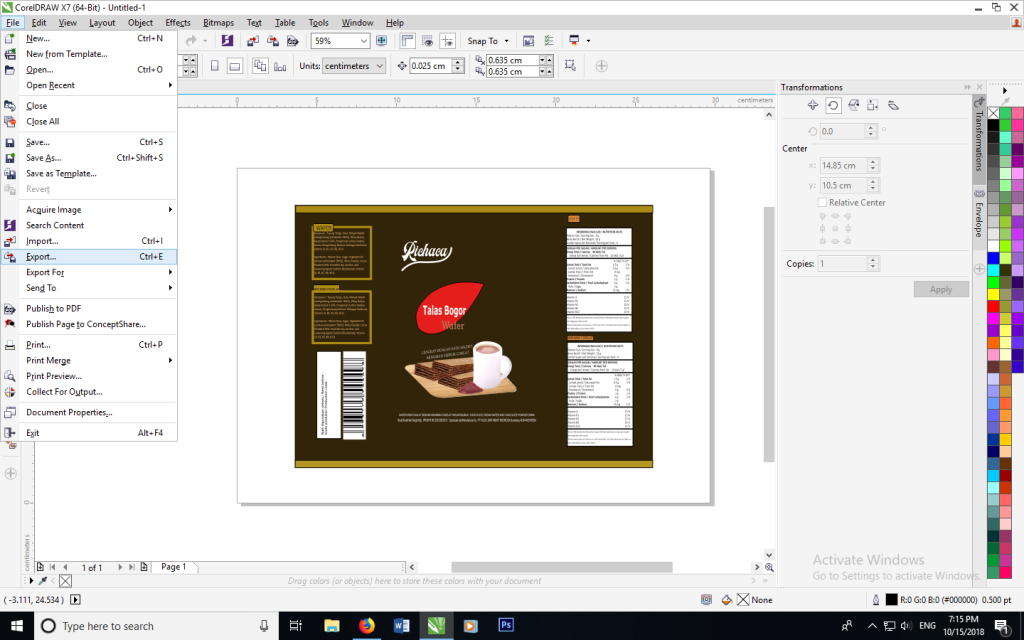Select the Scale and mirror transformation icon
Viewport: 1024px width, 640px height.
coord(853,105)
